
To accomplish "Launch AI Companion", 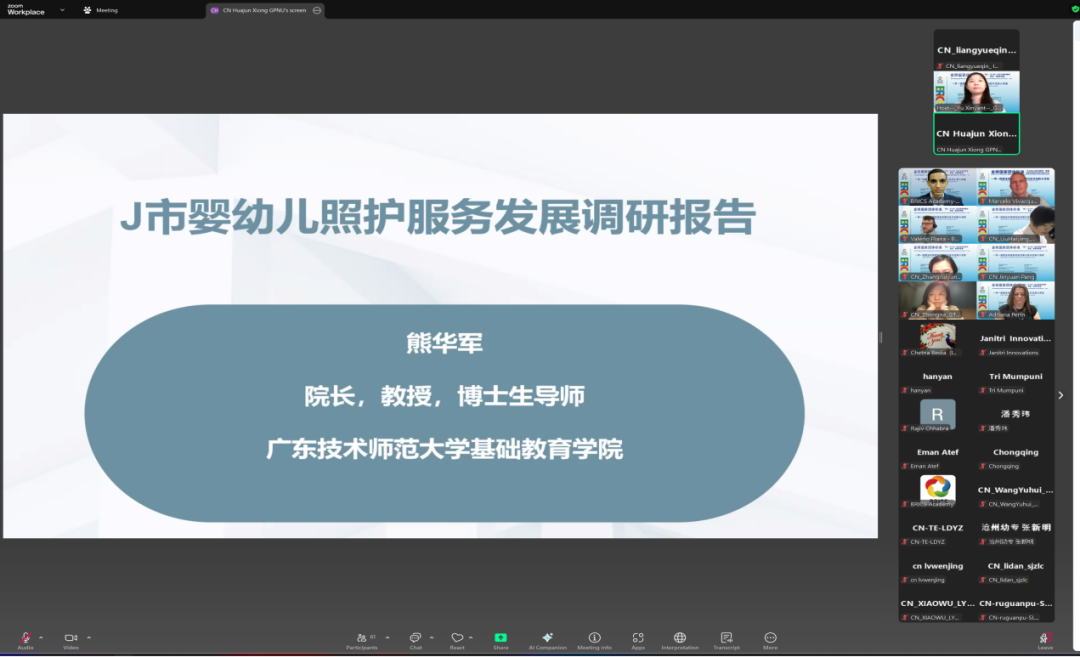I will pos(547,640).
